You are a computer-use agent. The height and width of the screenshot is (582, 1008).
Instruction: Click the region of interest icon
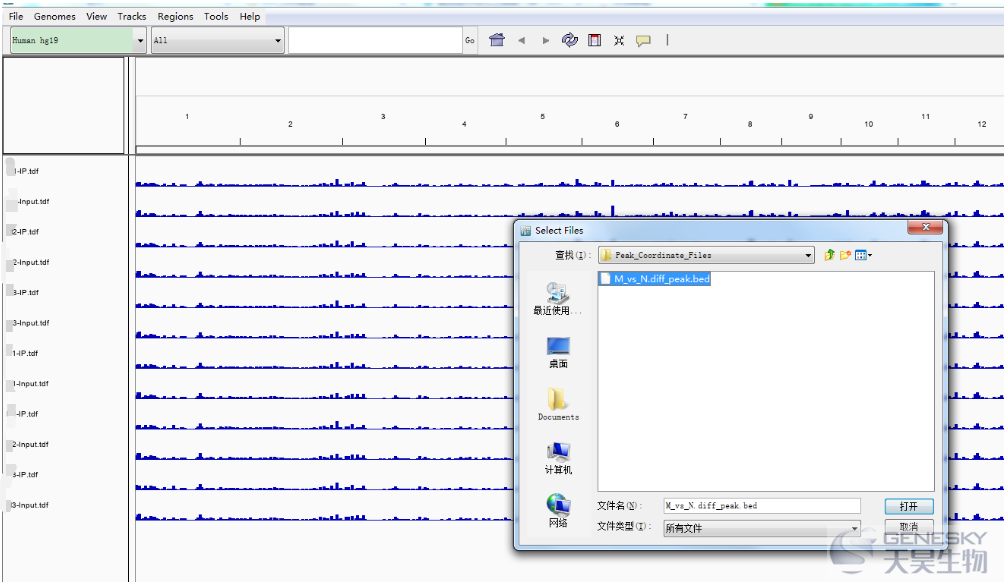595,41
